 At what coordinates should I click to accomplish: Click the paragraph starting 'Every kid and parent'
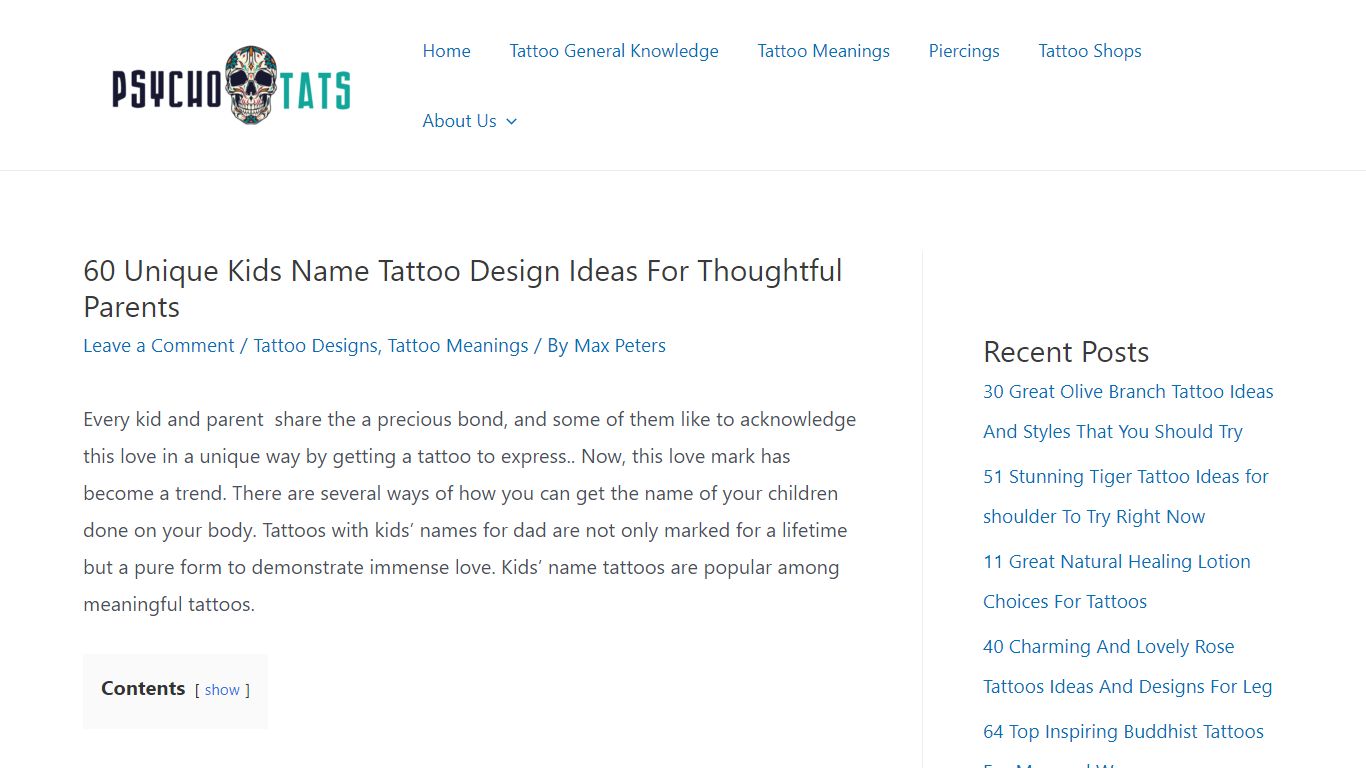click(x=470, y=512)
